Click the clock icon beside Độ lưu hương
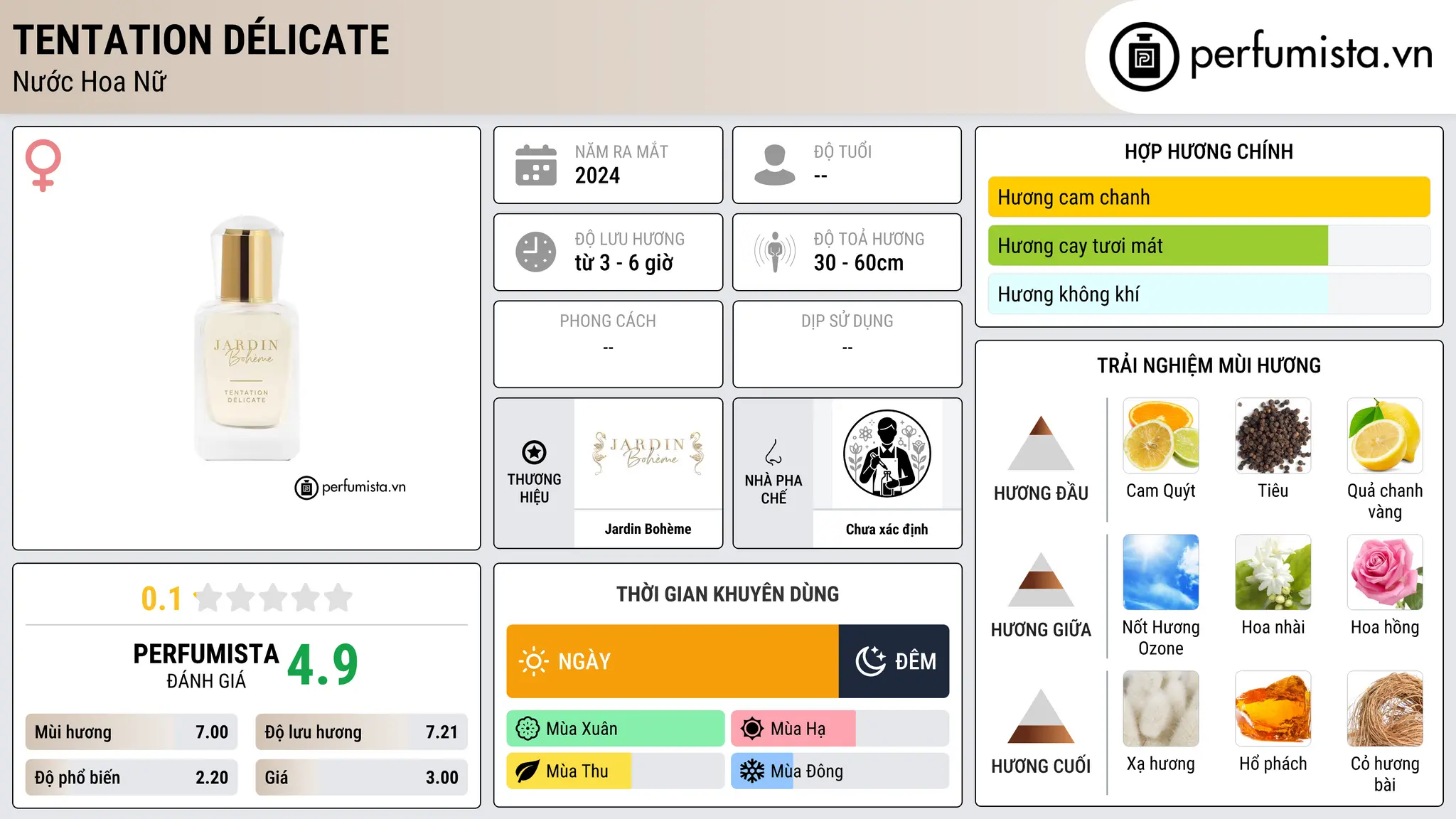1456x819 pixels. (x=536, y=252)
